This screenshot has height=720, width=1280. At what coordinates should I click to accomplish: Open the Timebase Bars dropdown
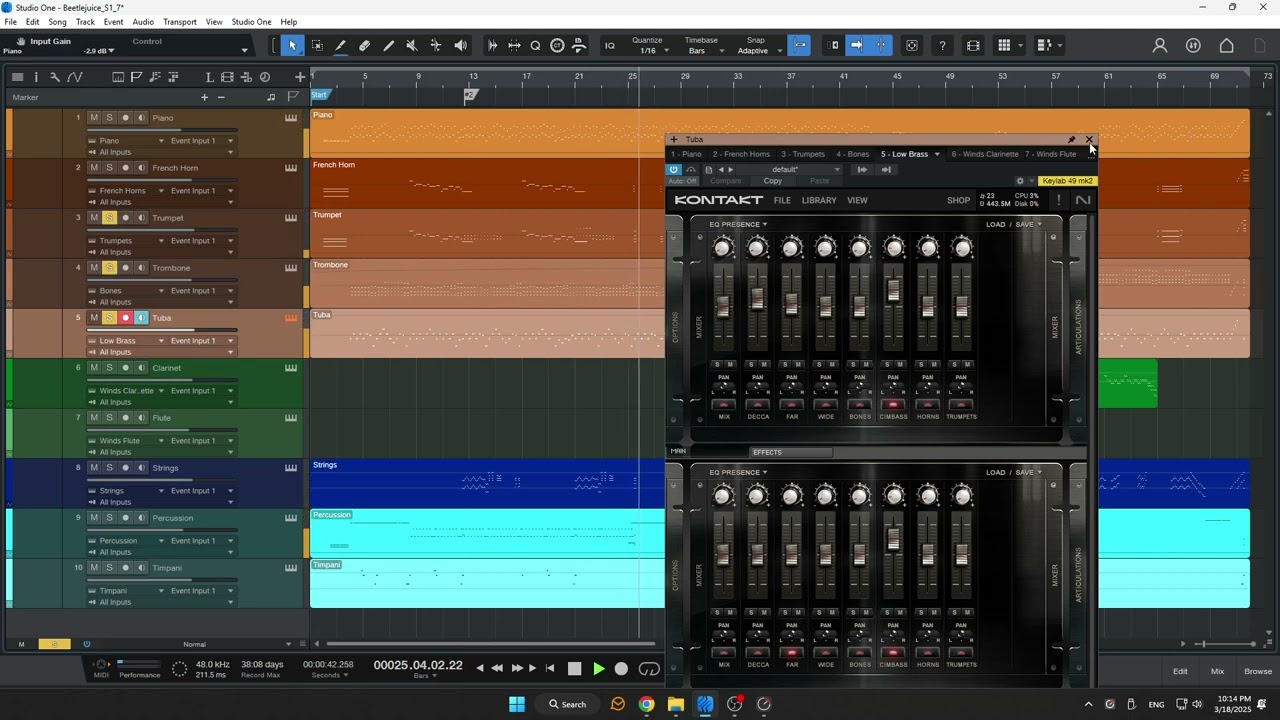click(703, 46)
